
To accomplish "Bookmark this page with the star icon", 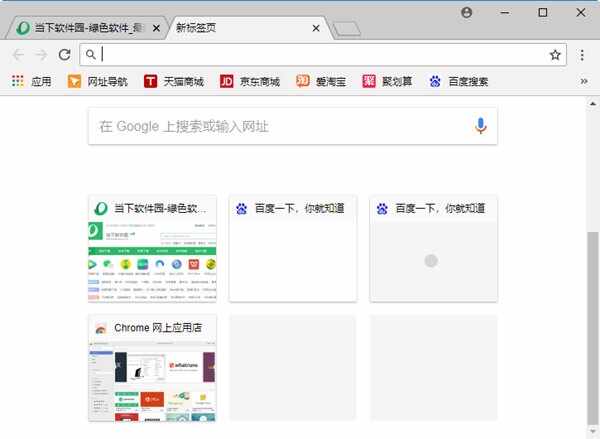I will click(x=555, y=55).
